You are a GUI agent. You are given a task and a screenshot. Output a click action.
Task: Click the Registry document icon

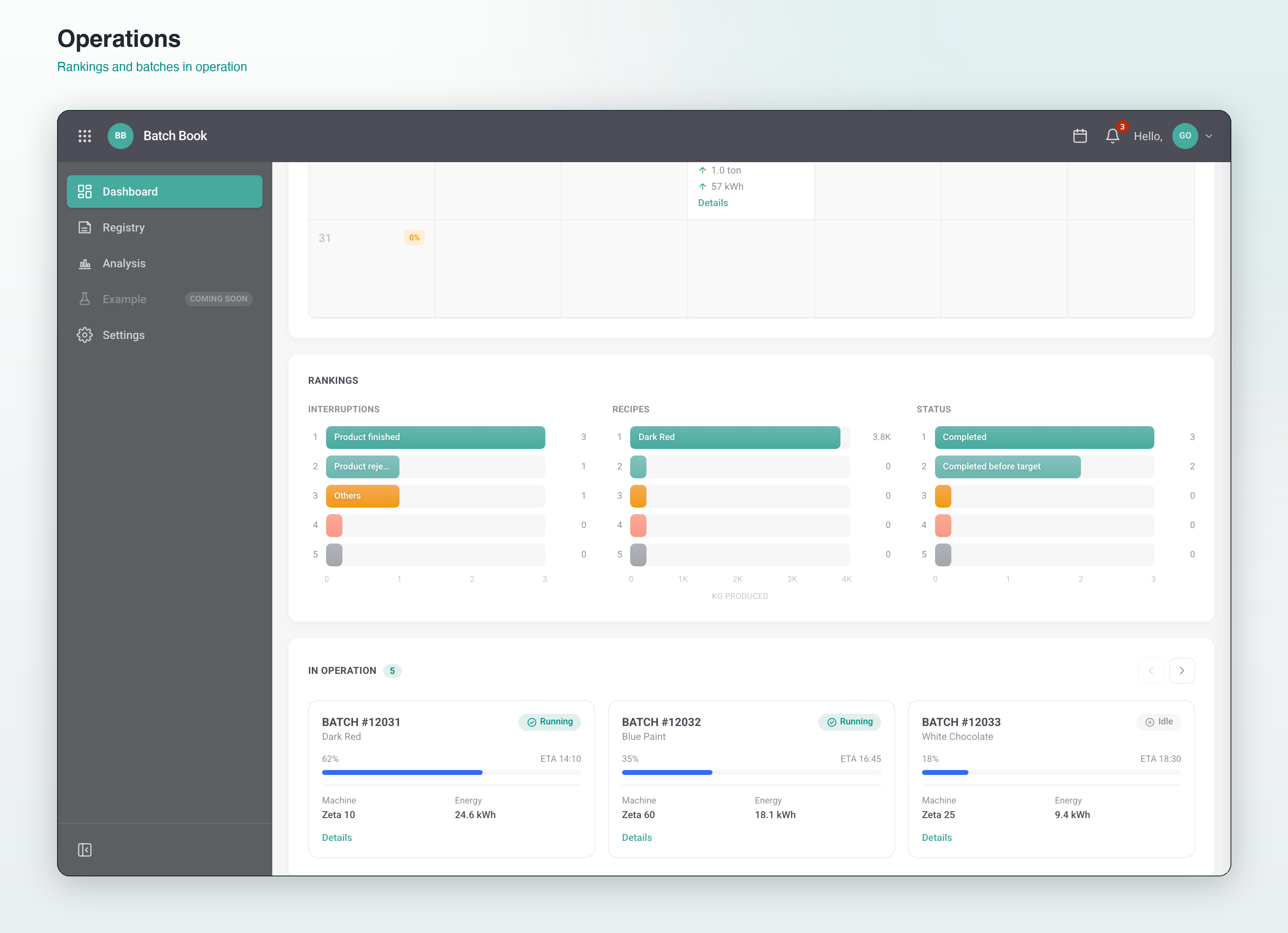click(85, 228)
